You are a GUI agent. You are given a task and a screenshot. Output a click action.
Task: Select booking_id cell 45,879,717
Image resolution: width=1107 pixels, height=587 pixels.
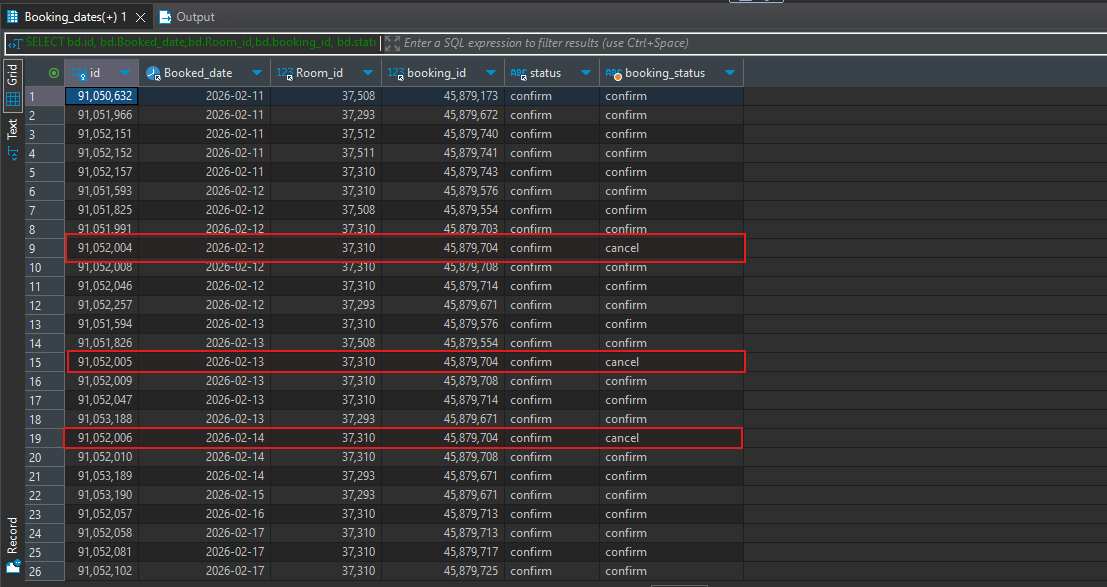pyautogui.click(x=443, y=552)
